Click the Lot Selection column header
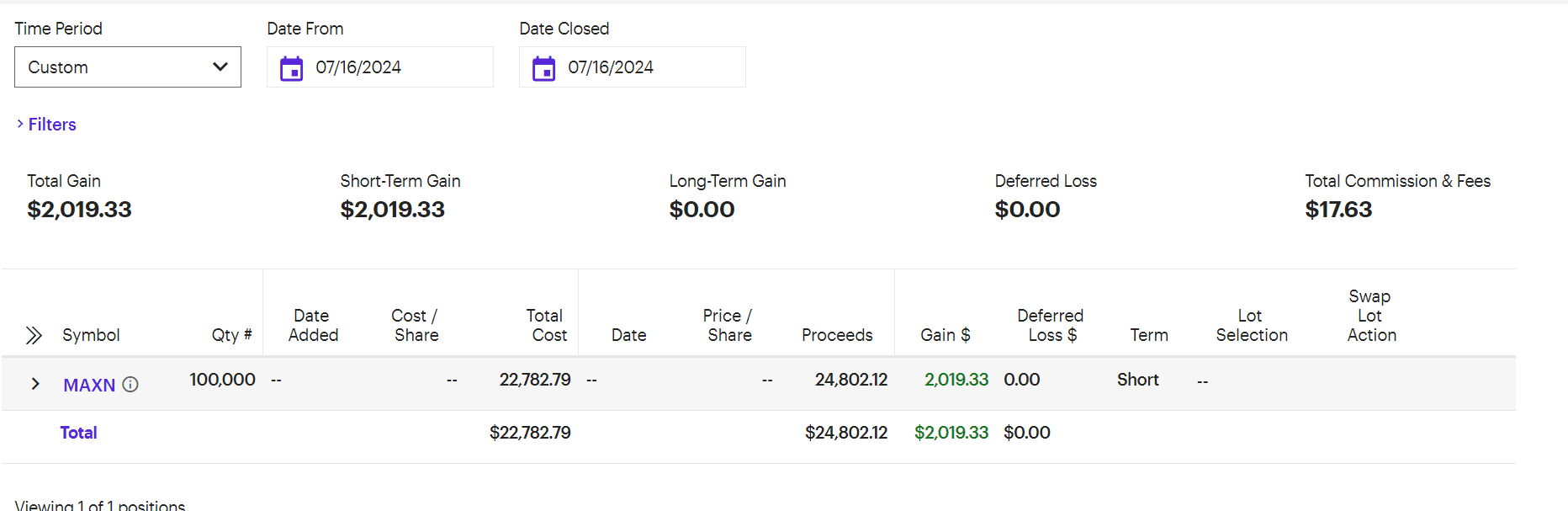This screenshot has width=1568, height=511. [1252, 325]
